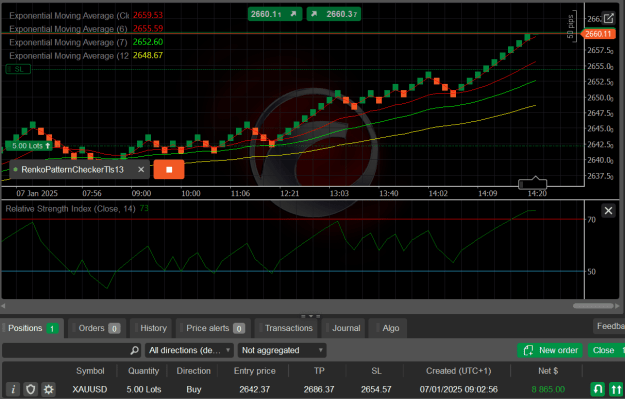Open the RenkoPatternCheckerTls13 cBot label
Viewport: 625px width, 399px height.
pos(73,169)
